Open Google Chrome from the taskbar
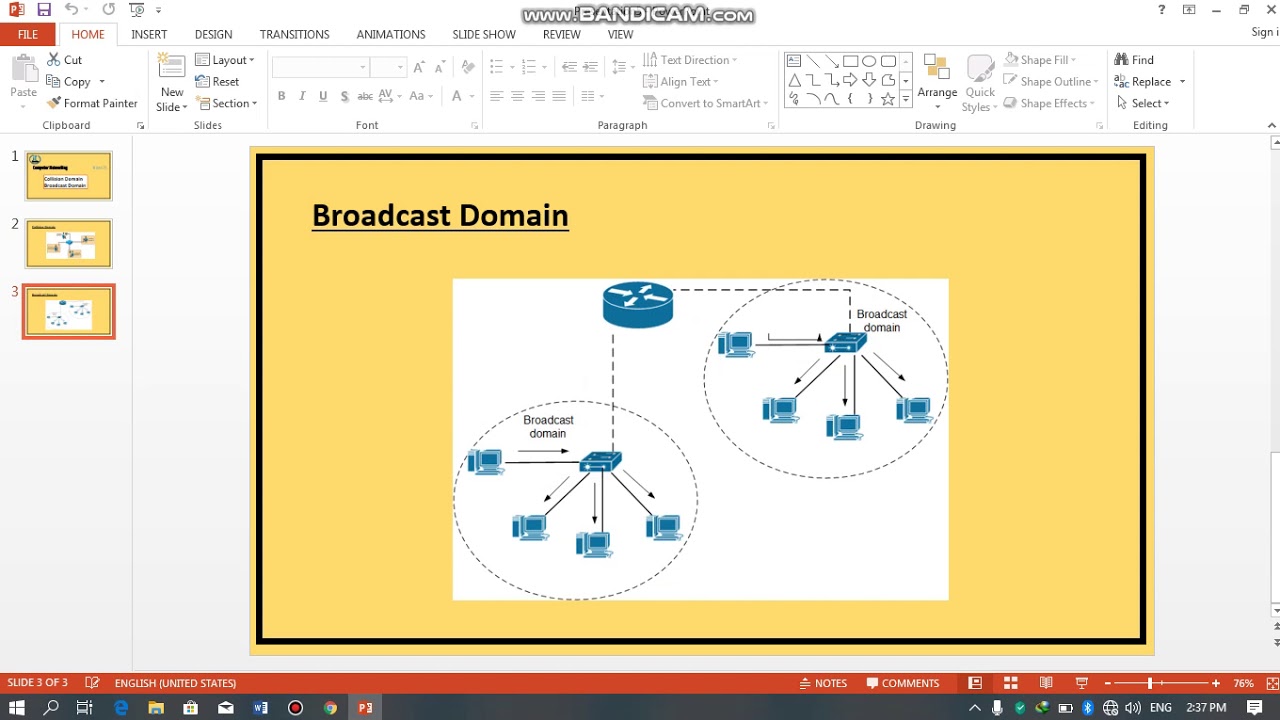Screen dimensions: 1280x720 (330, 708)
